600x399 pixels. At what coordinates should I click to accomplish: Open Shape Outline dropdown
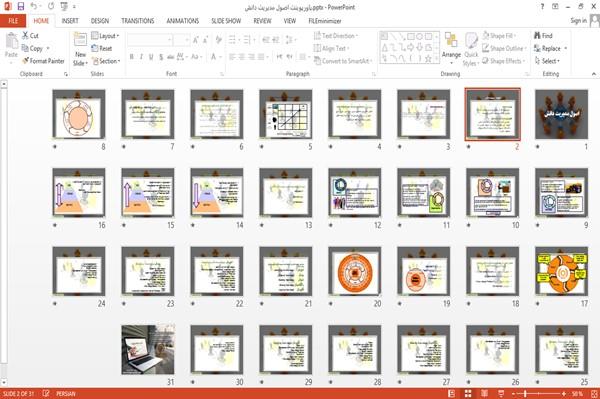504,48
